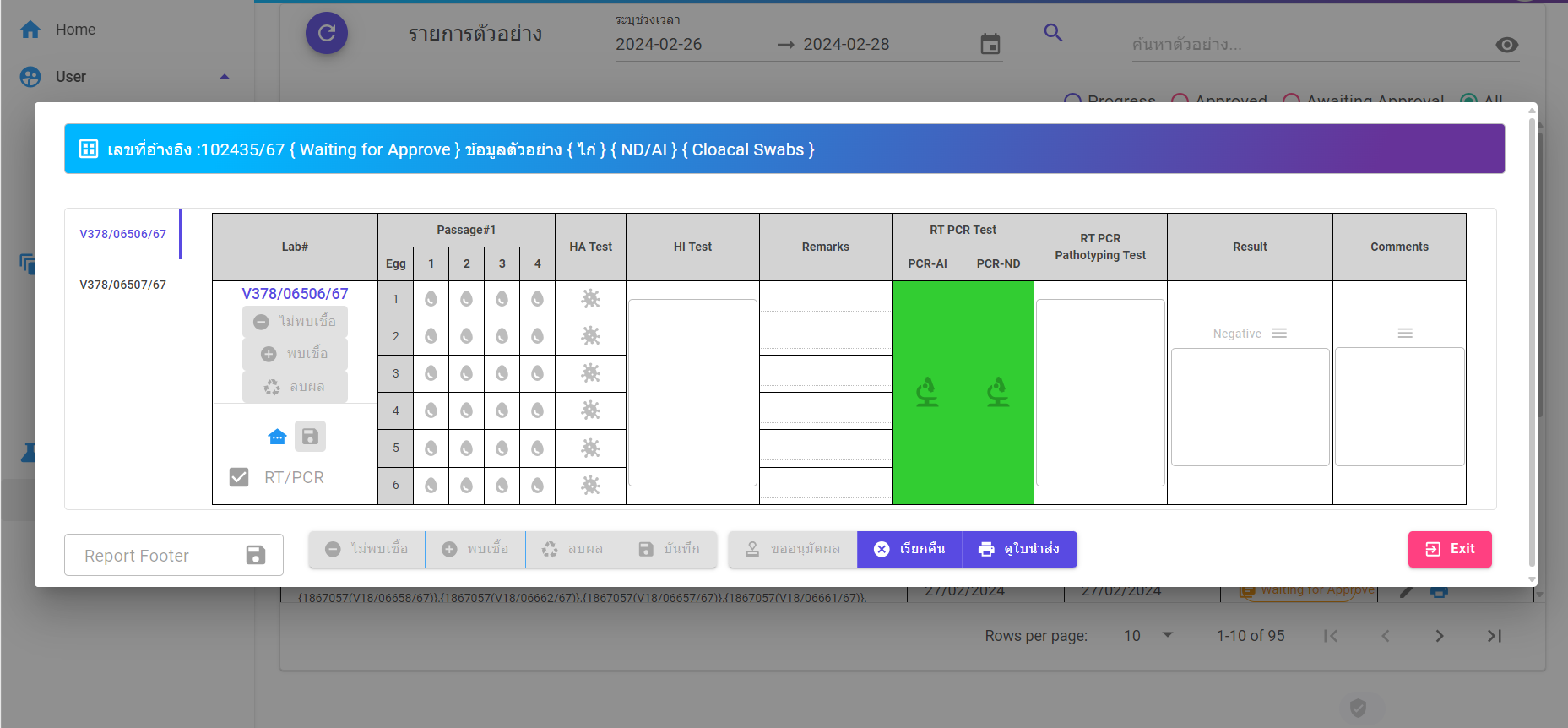Toggle the RT/PCR checkbox

click(239, 477)
